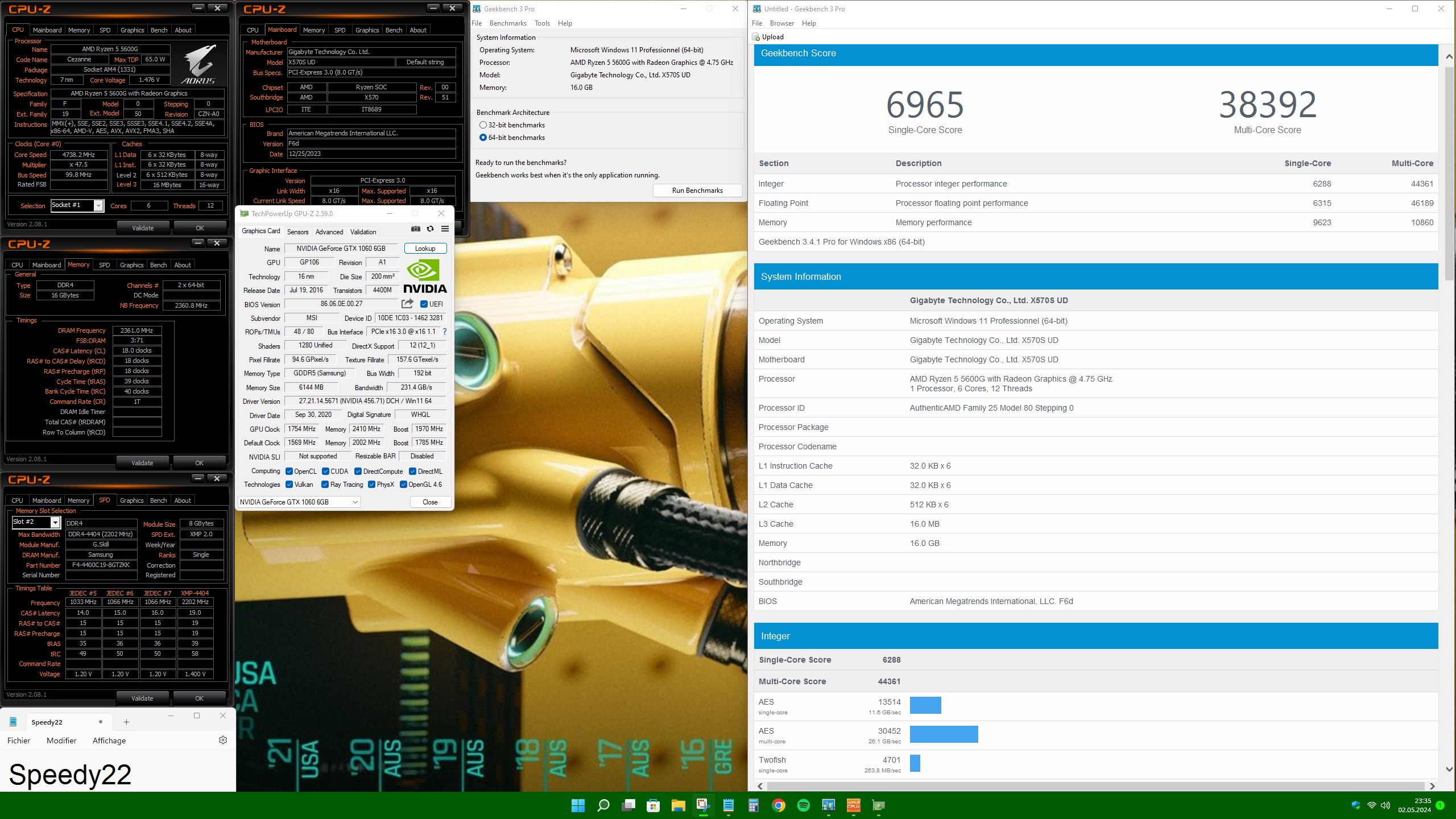
Task: Open Wi-Fi network tray icon
Action: 1371,805
